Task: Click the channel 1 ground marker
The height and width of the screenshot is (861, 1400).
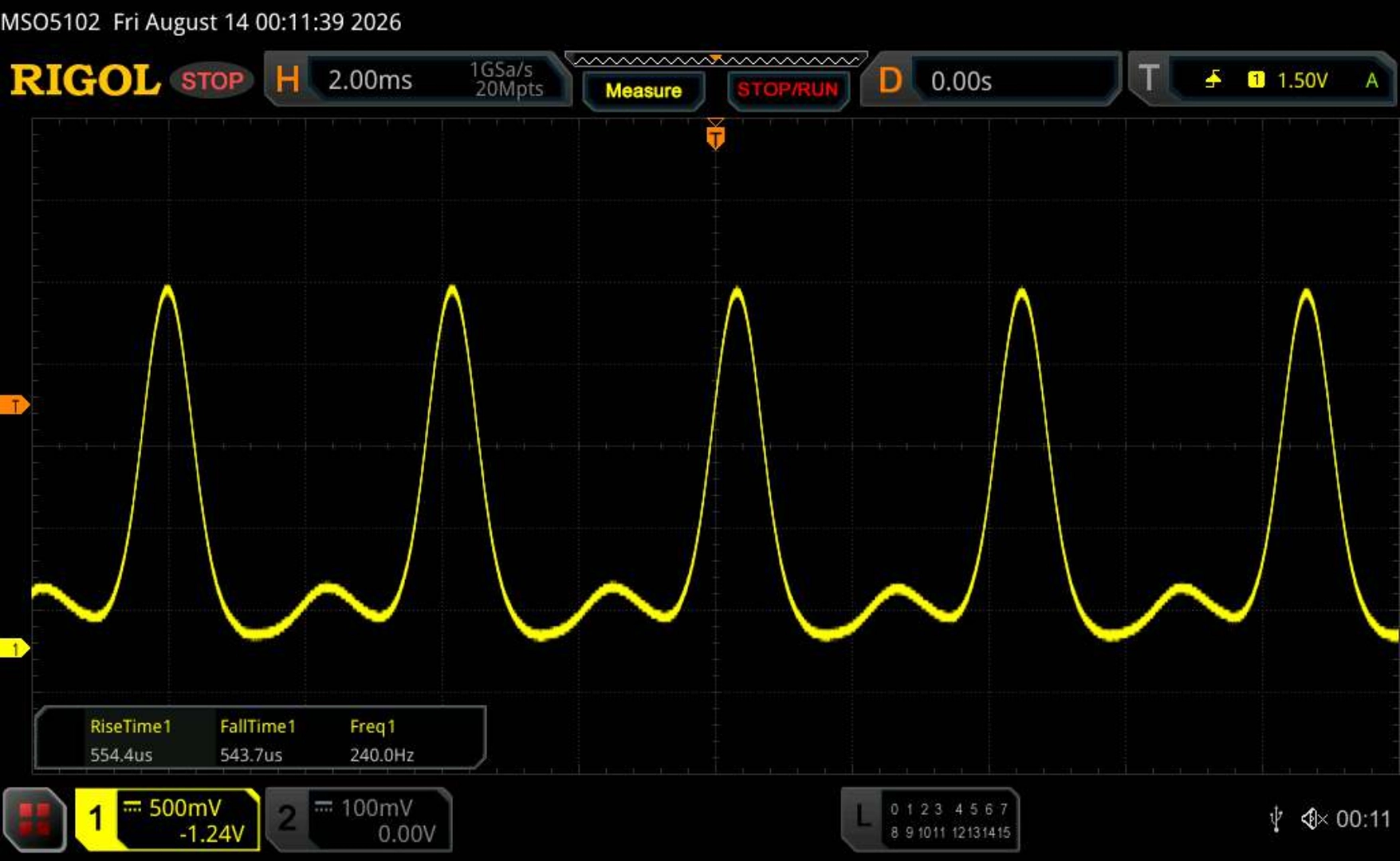Action: (x=14, y=648)
